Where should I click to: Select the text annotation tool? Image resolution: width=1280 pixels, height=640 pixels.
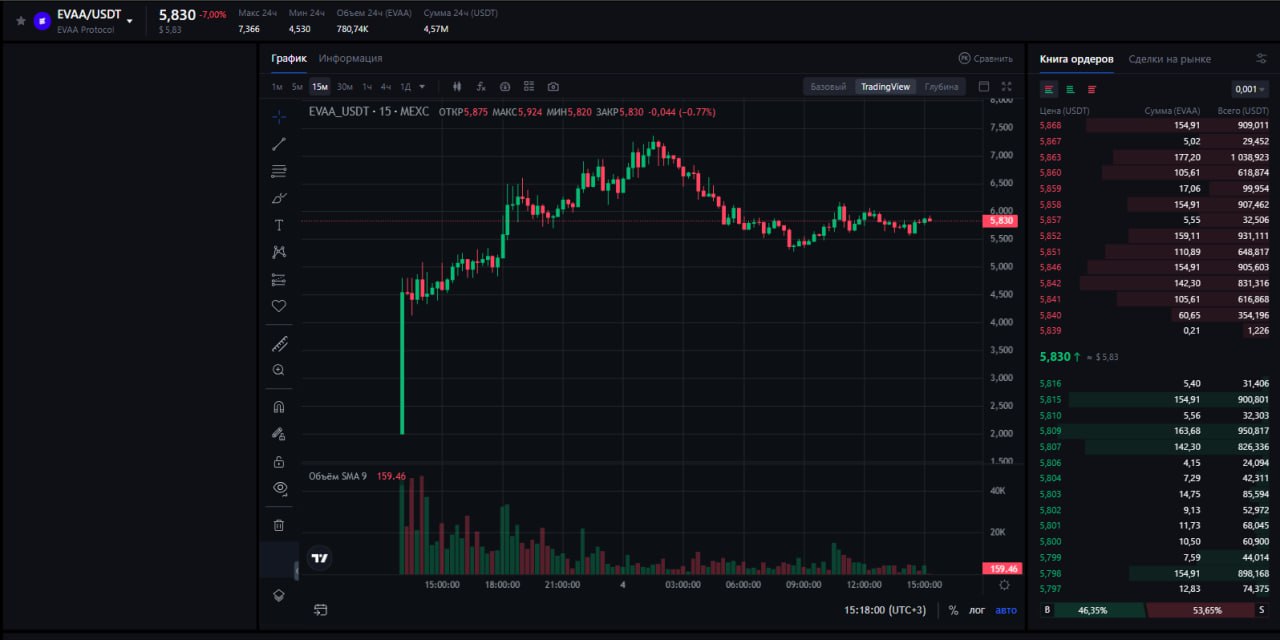(x=279, y=225)
